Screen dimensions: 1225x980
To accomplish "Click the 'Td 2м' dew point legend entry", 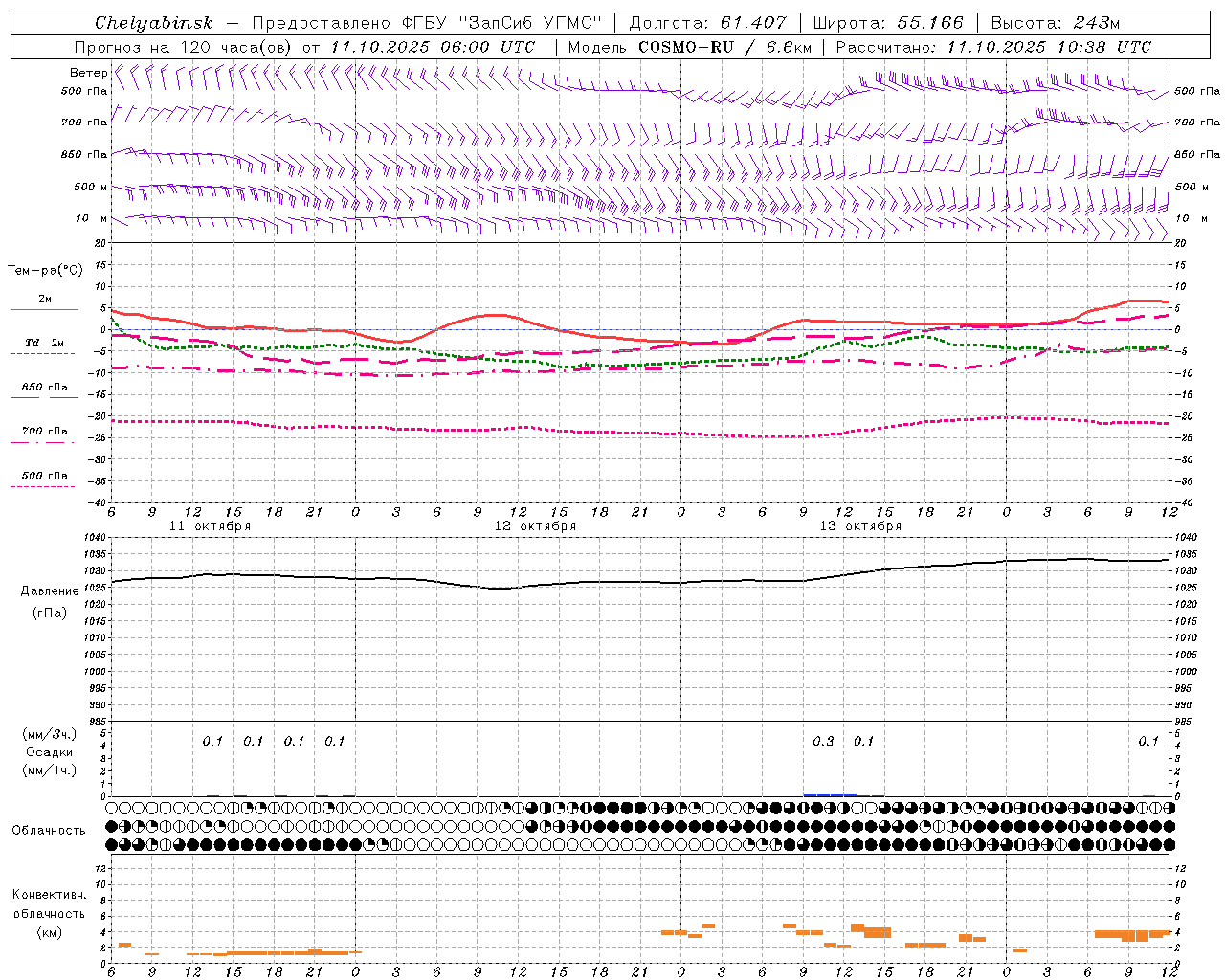I will pyautogui.click(x=45, y=343).
